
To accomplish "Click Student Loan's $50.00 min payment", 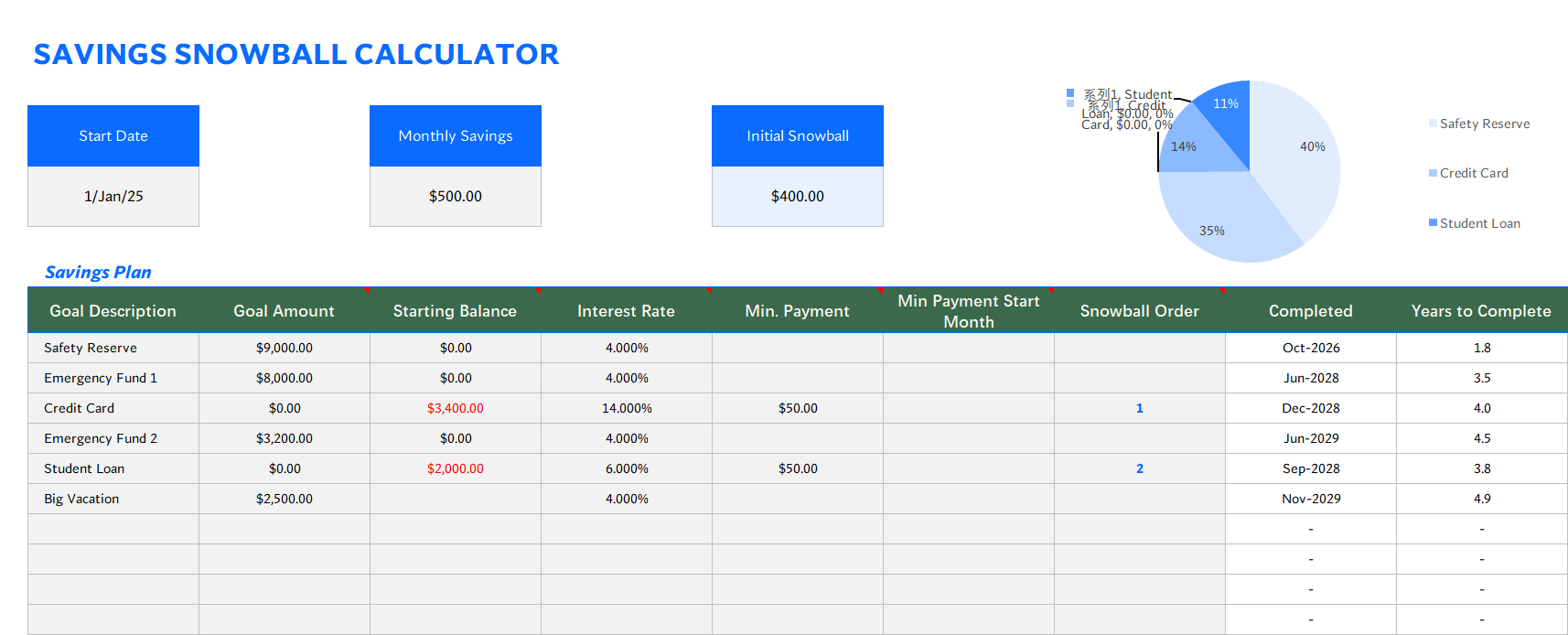I will pos(798,468).
